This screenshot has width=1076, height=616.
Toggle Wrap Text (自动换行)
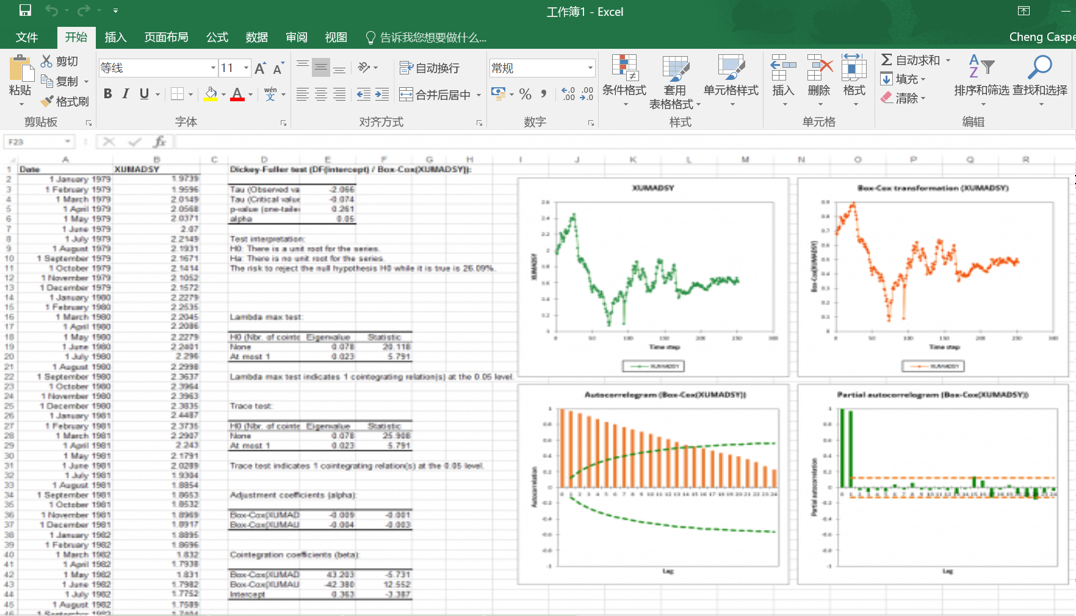tap(429, 68)
